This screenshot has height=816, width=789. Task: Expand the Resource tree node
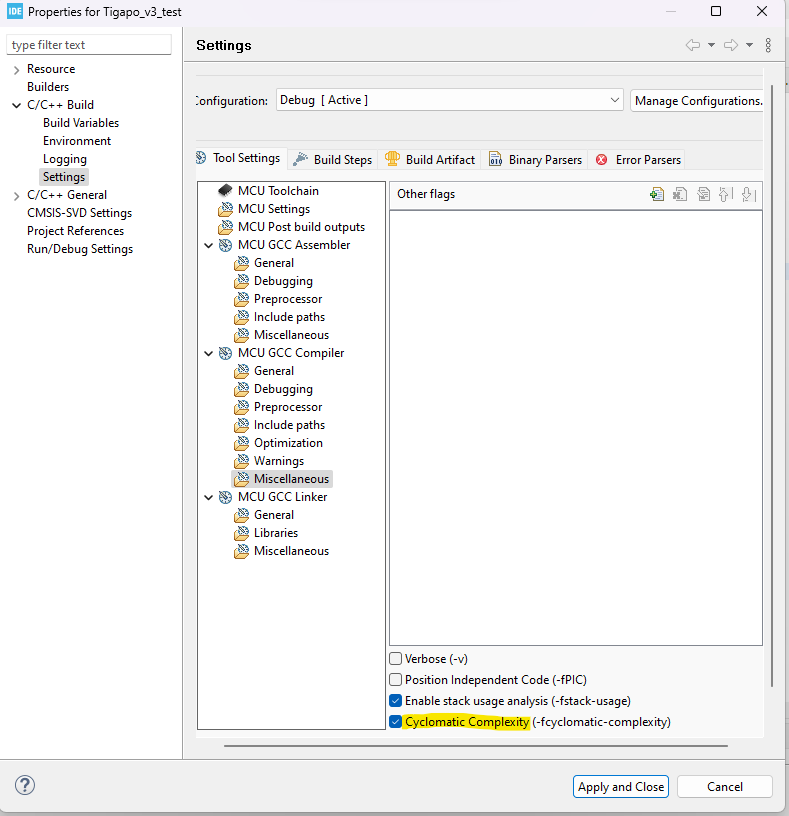click(16, 70)
